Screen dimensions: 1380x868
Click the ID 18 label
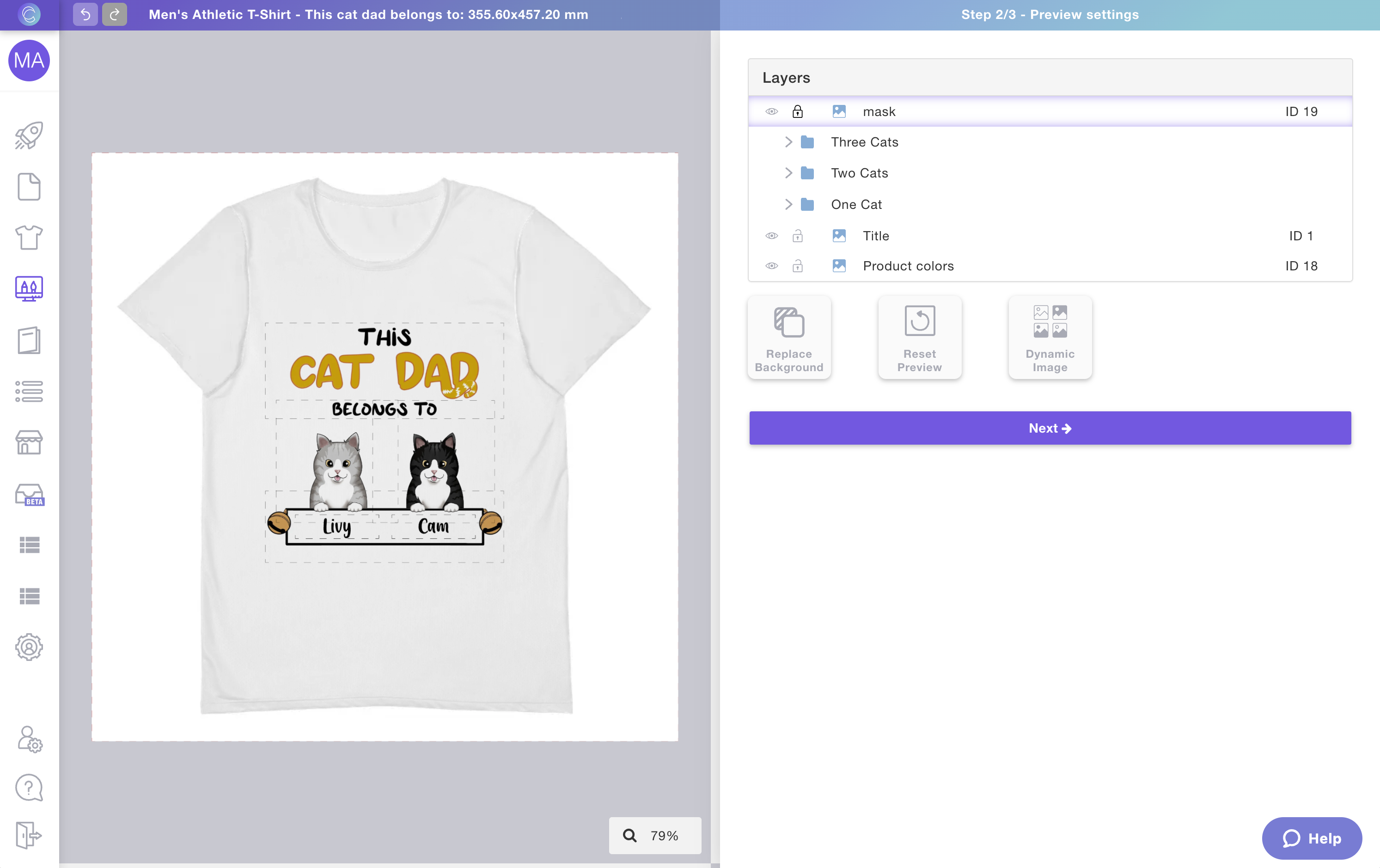click(1301, 266)
